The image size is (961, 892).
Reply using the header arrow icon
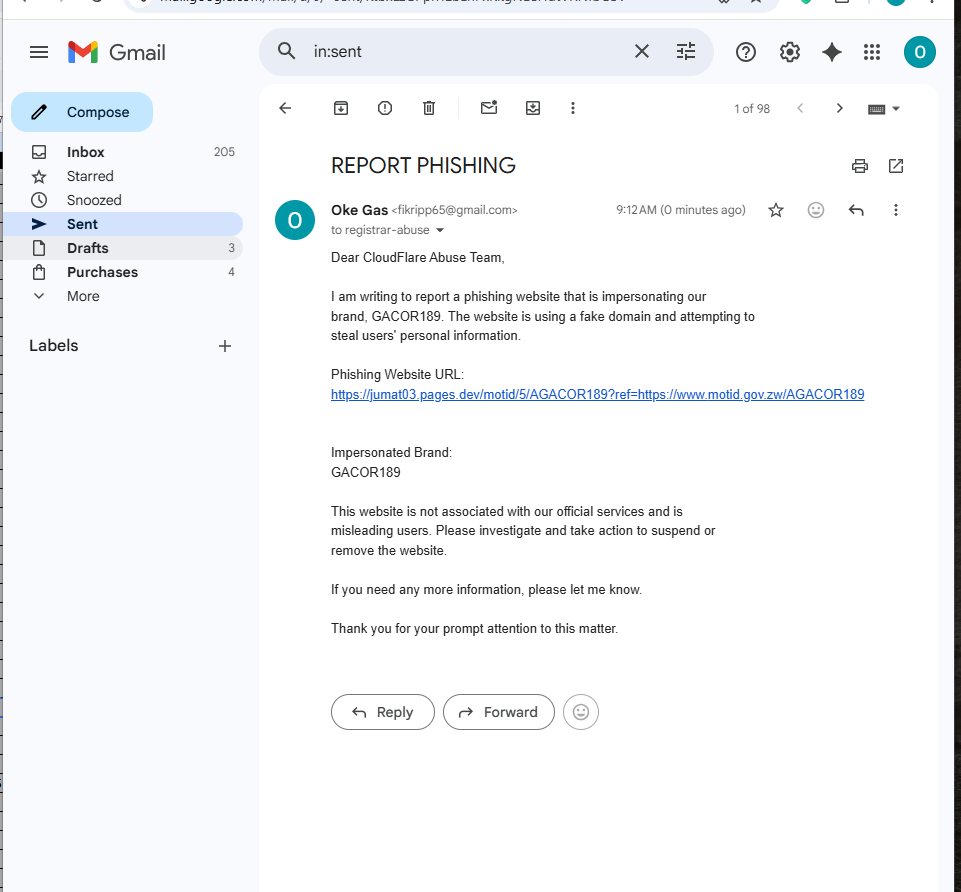coord(856,210)
